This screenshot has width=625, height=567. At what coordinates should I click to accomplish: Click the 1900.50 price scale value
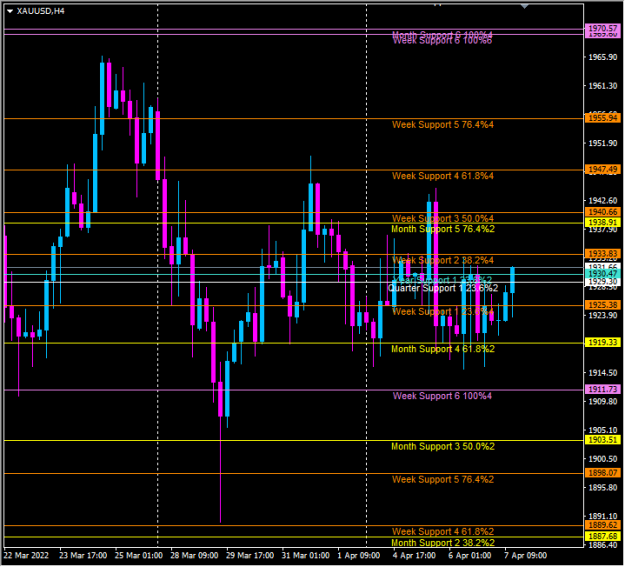pyautogui.click(x=603, y=459)
